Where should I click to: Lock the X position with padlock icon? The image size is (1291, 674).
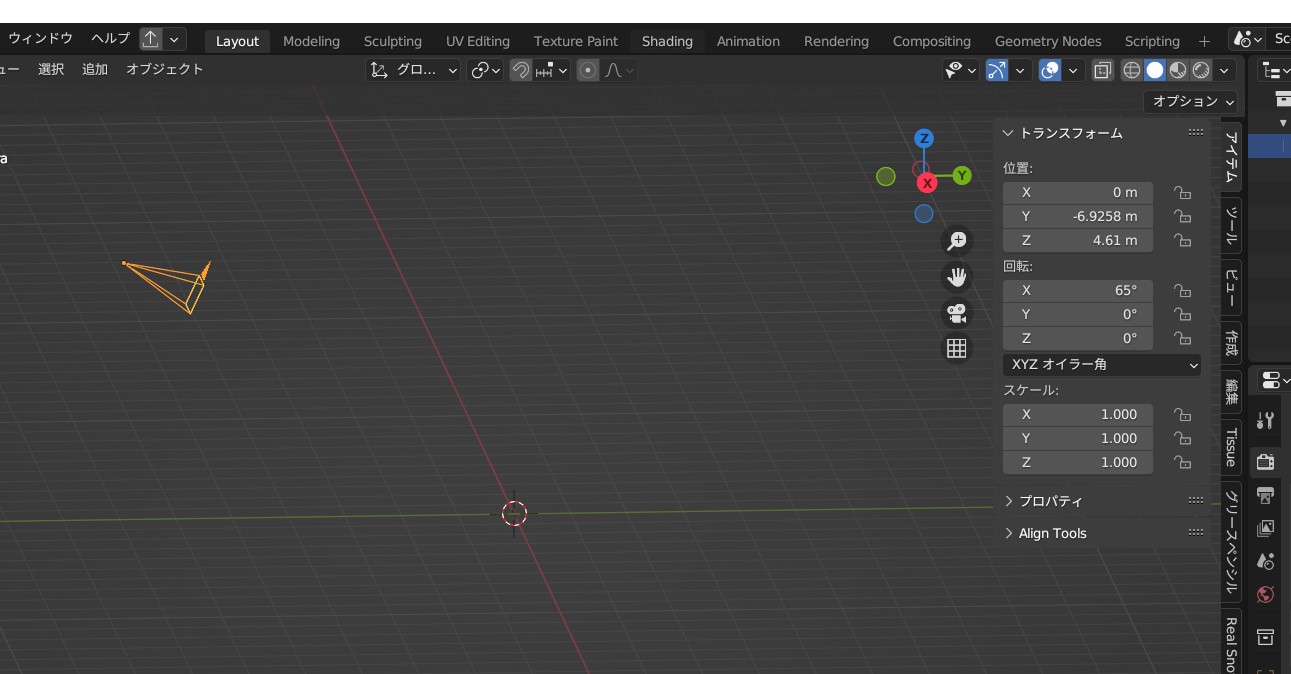pos(1182,192)
